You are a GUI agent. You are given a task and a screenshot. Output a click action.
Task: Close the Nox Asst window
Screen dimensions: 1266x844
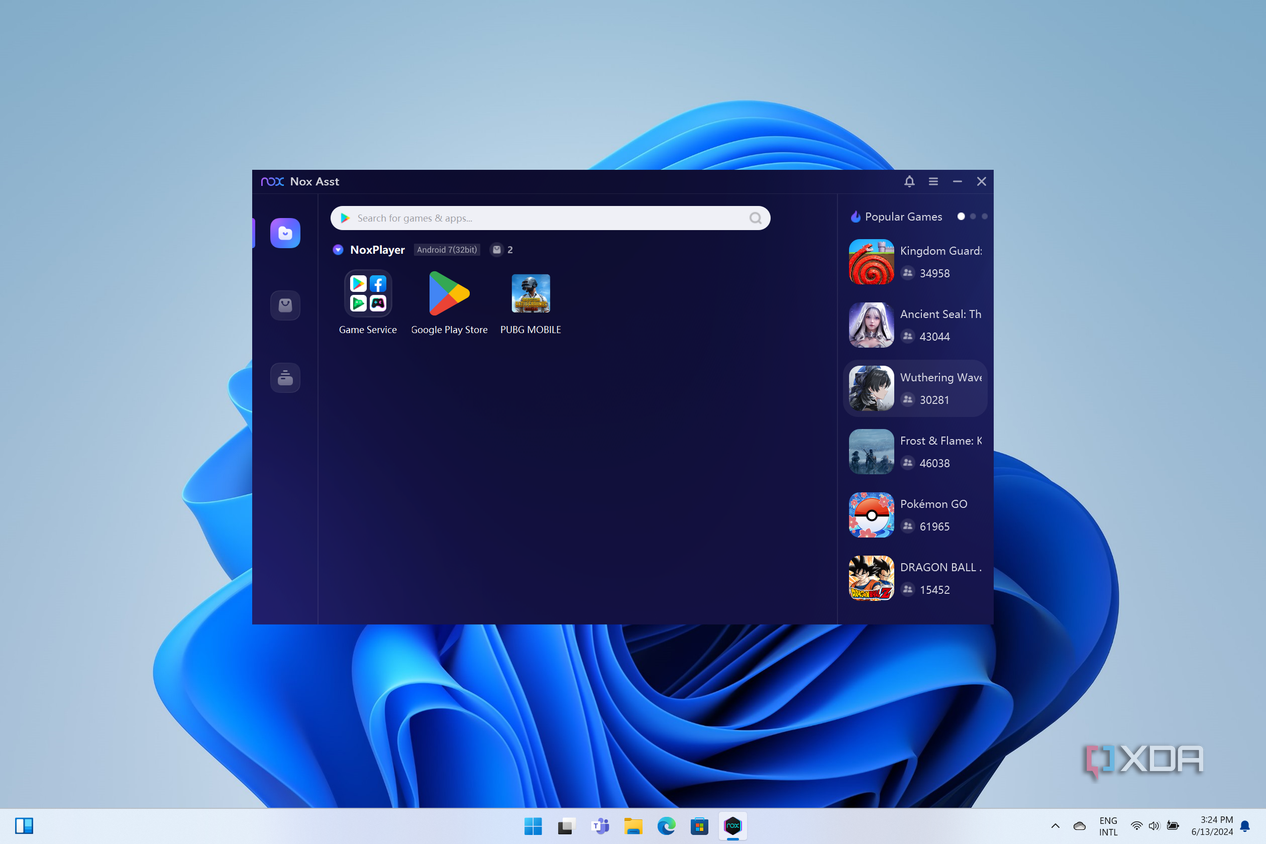(x=981, y=181)
